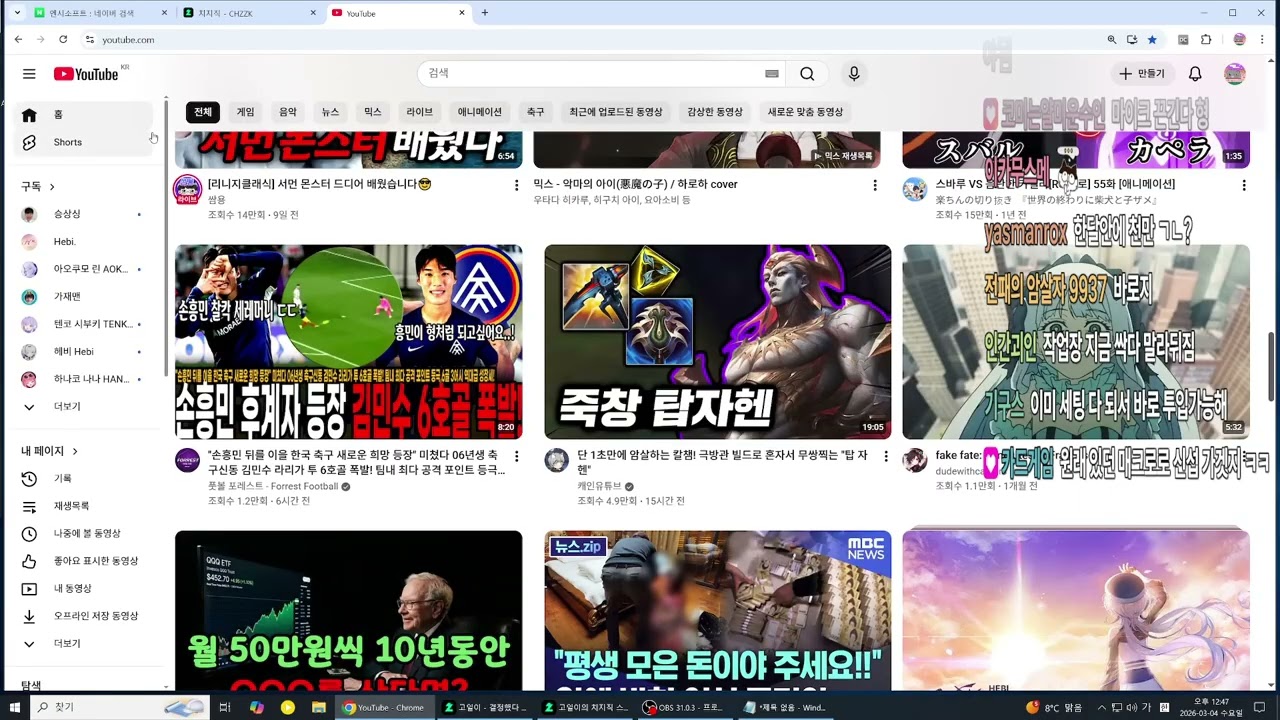Click the DC extension icon
This screenshot has height=720, width=1280.
click(1183, 39)
